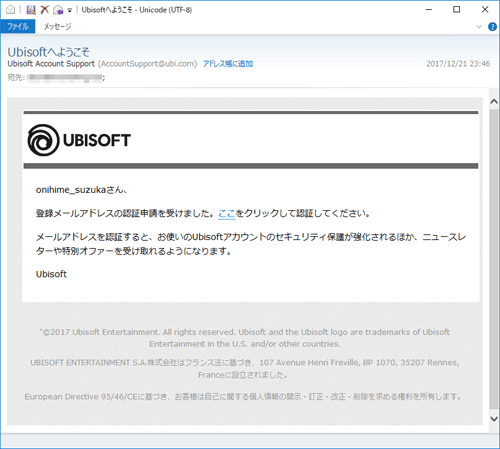
Task: Click the blurred recipient address after 宛先
Action: (65, 78)
